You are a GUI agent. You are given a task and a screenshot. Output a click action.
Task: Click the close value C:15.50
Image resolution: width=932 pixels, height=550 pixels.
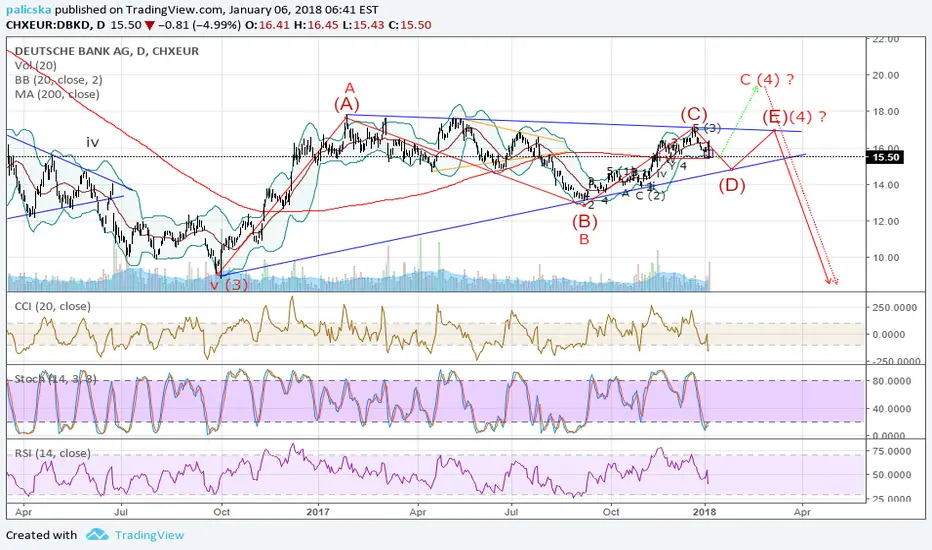pyautogui.click(x=409, y=25)
